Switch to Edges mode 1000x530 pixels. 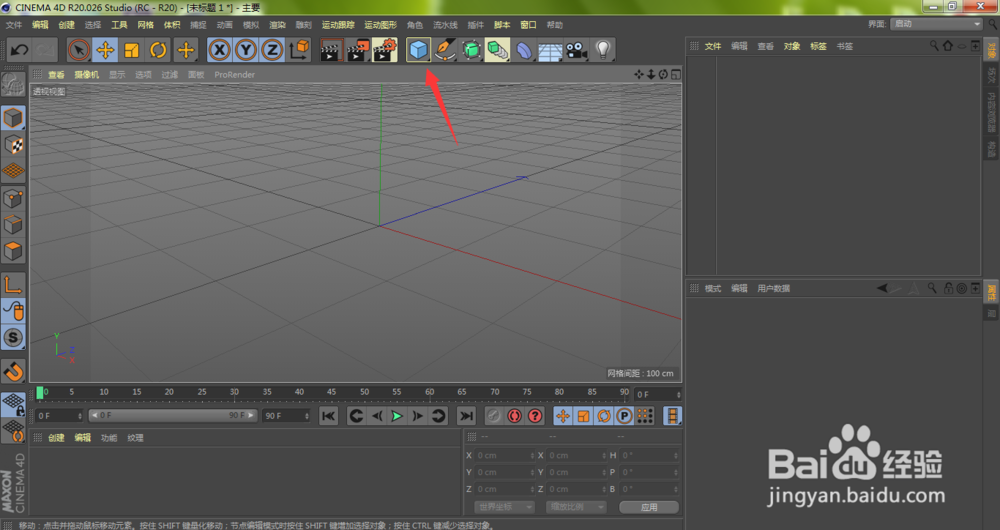click(x=13, y=225)
